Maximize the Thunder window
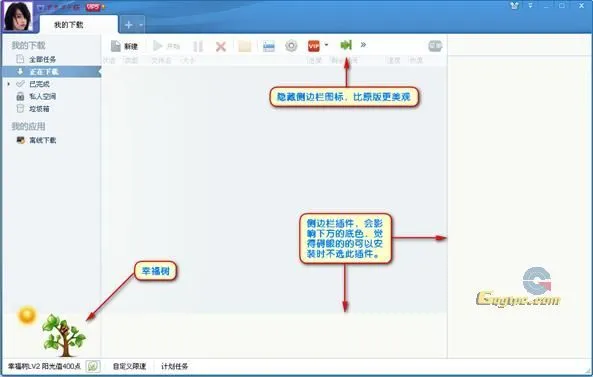Screen dimensions: 593x377 point(562,5)
